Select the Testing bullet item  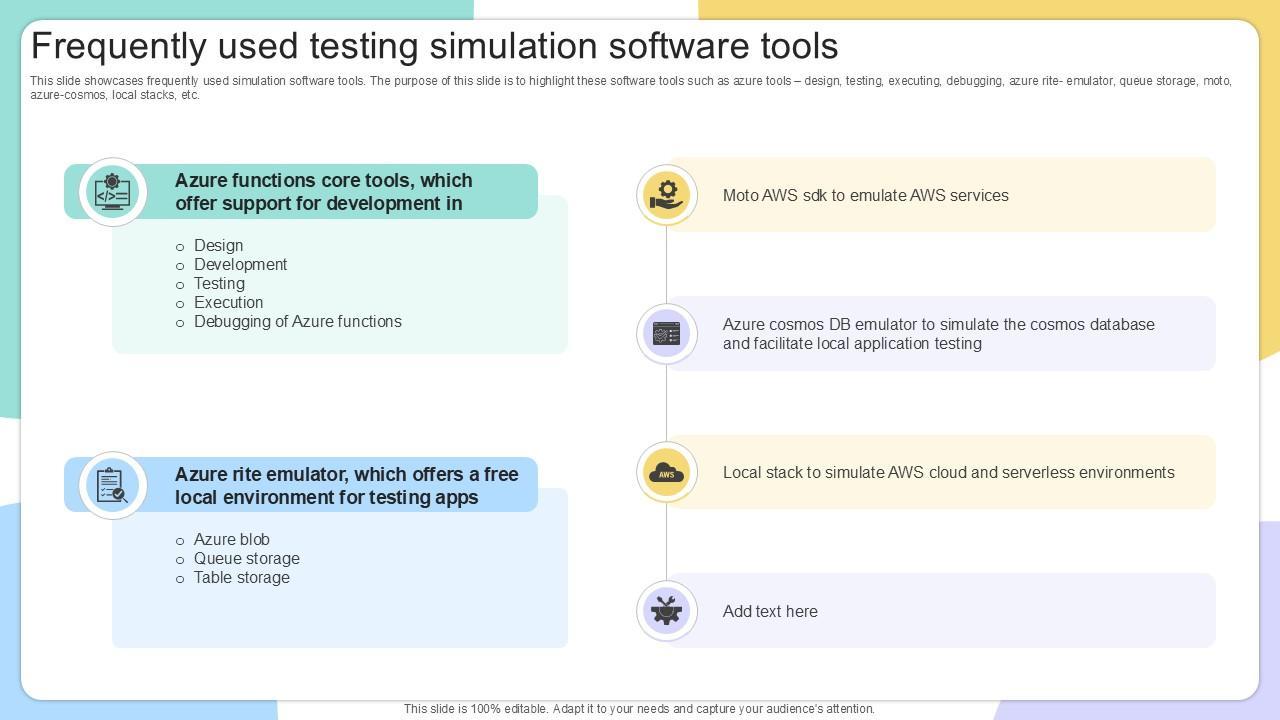219,284
